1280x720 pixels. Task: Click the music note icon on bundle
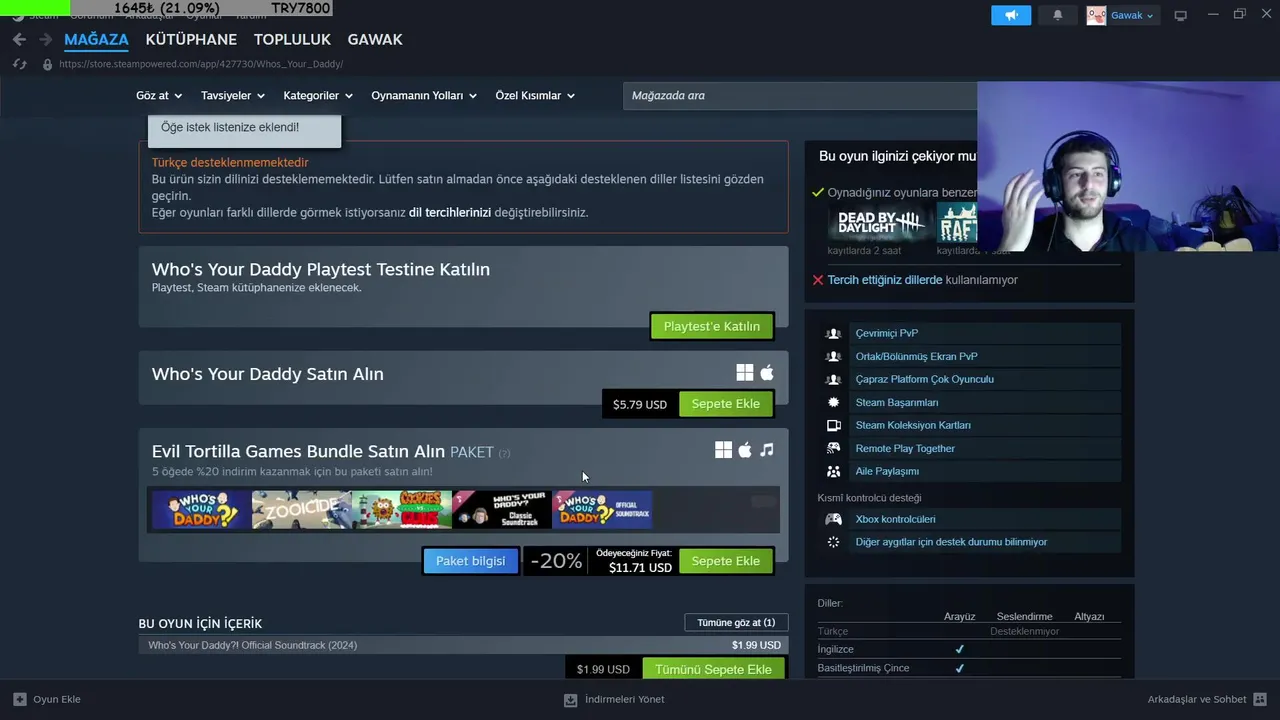click(x=767, y=450)
